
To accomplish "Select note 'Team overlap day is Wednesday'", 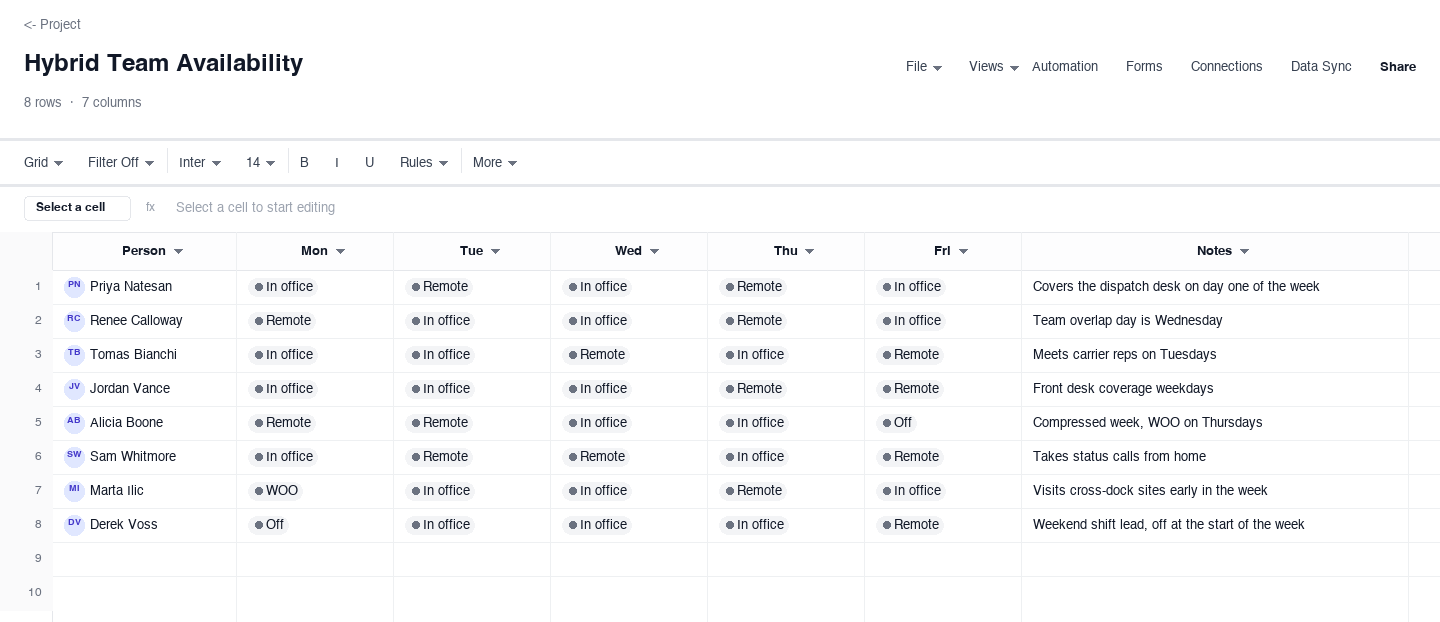I will [x=1127, y=321].
